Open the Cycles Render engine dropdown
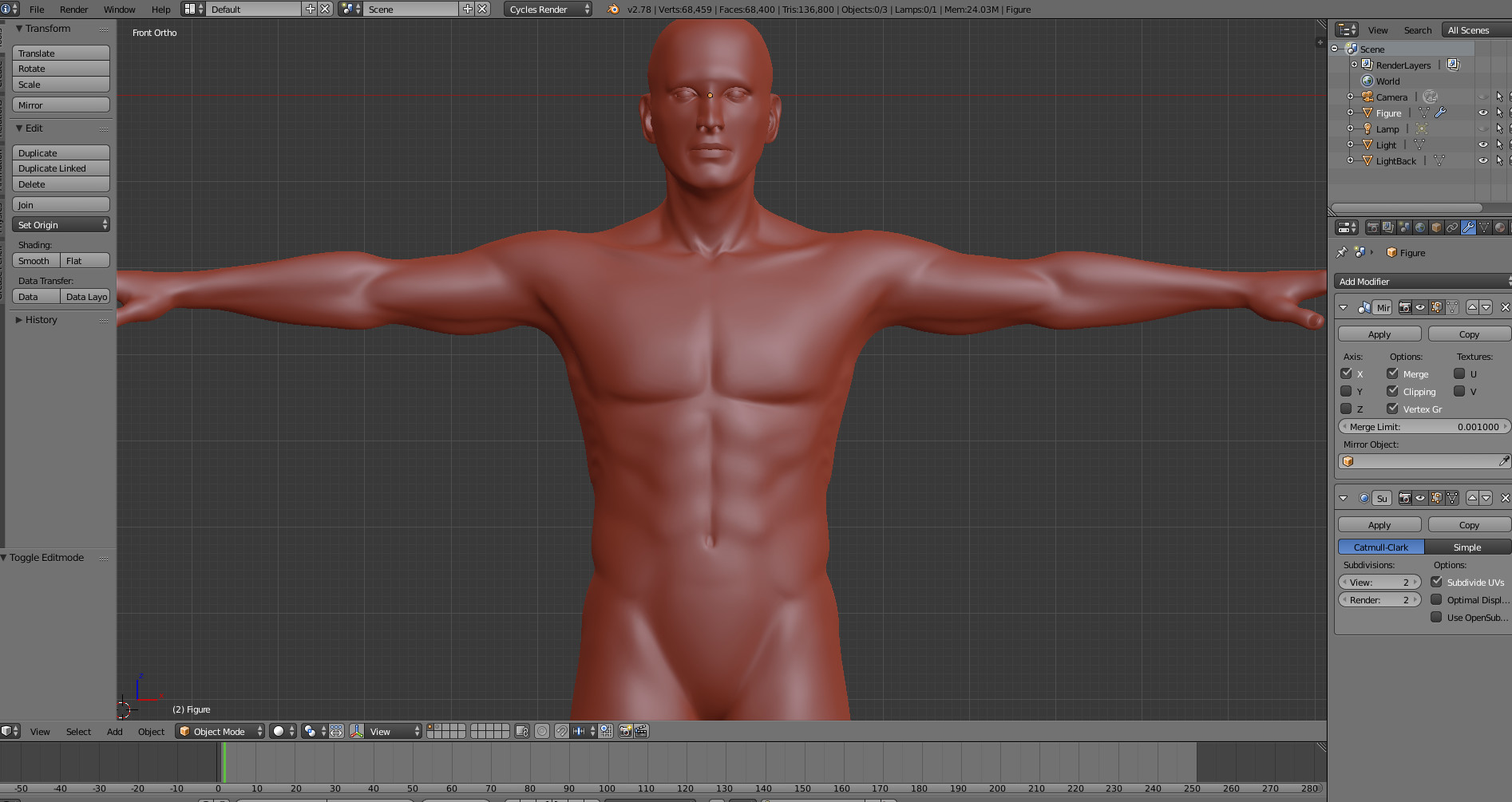This screenshot has height=802, width=1512. click(x=548, y=9)
